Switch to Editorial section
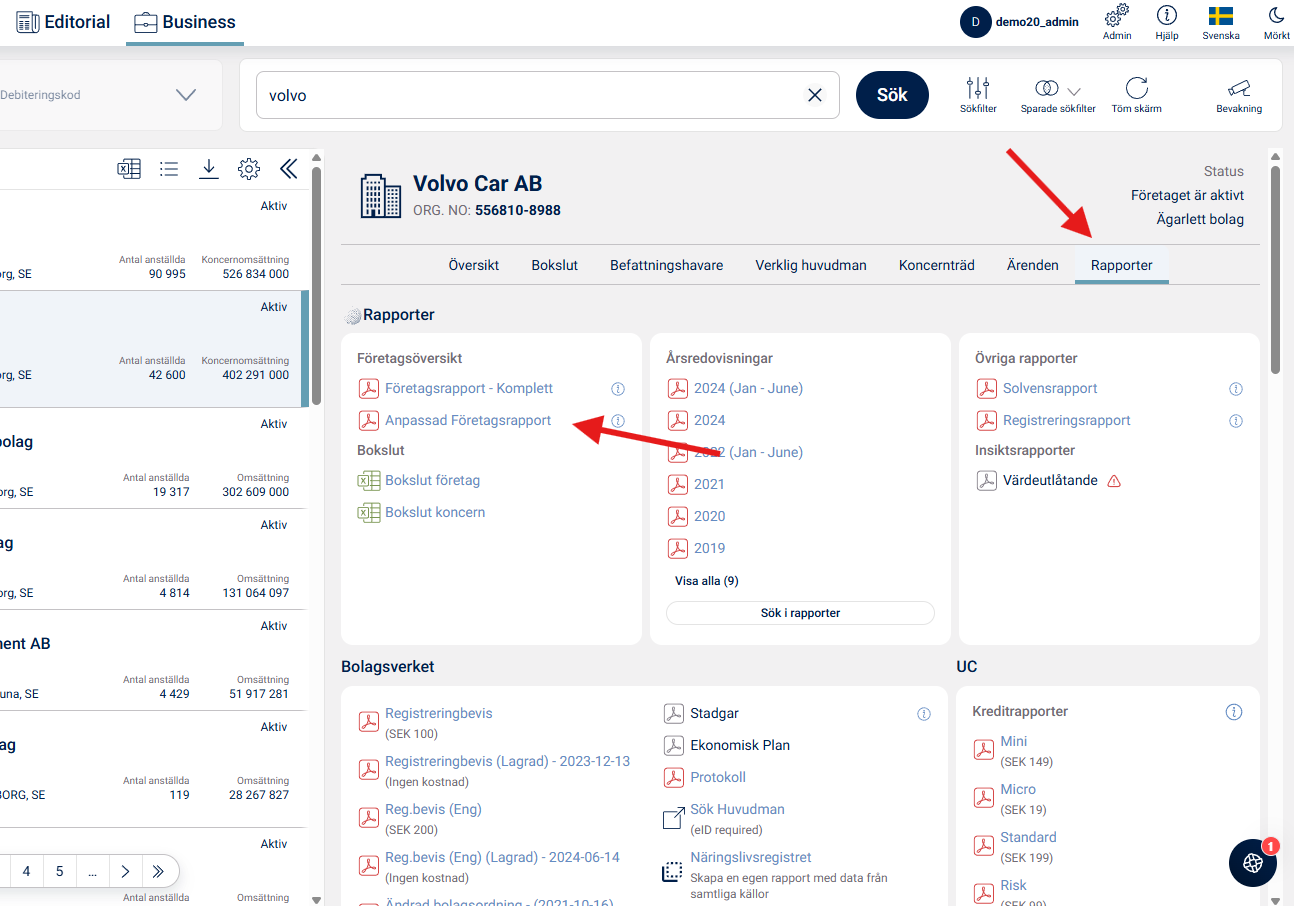The height and width of the screenshot is (906, 1294). click(x=63, y=22)
